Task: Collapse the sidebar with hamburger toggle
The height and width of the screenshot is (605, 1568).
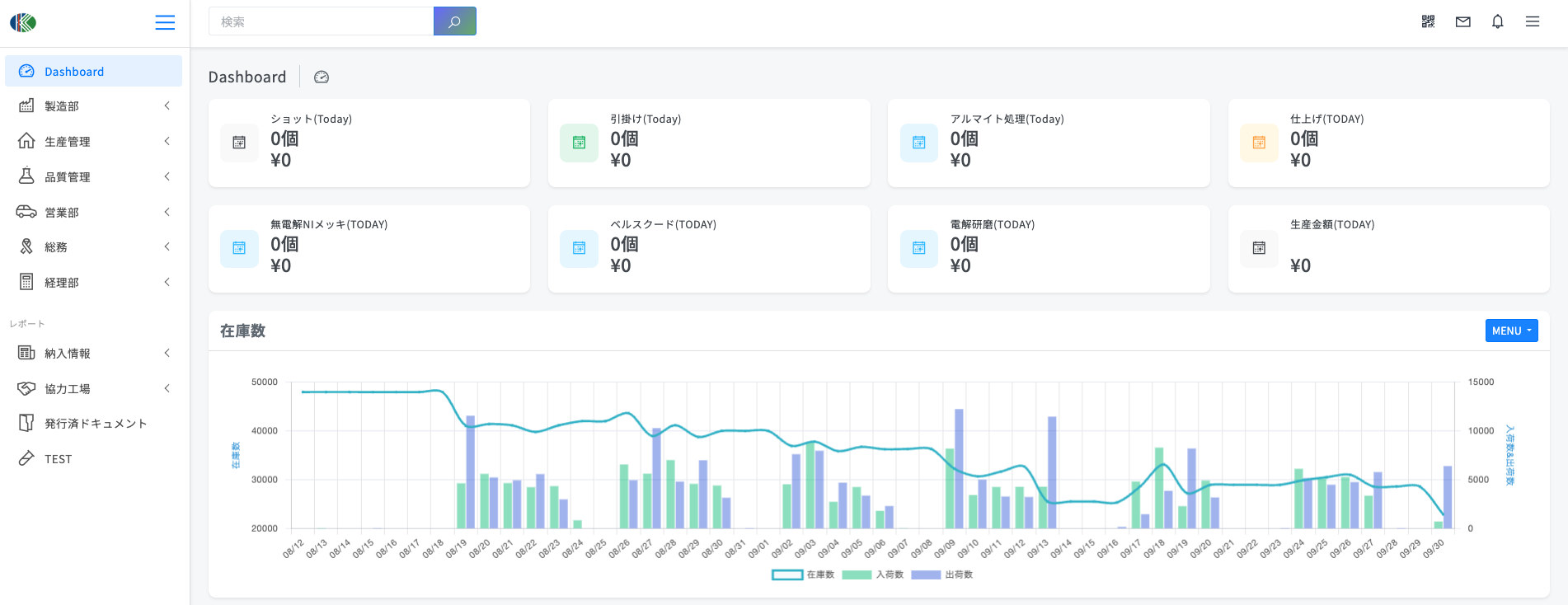Action: (x=165, y=22)
